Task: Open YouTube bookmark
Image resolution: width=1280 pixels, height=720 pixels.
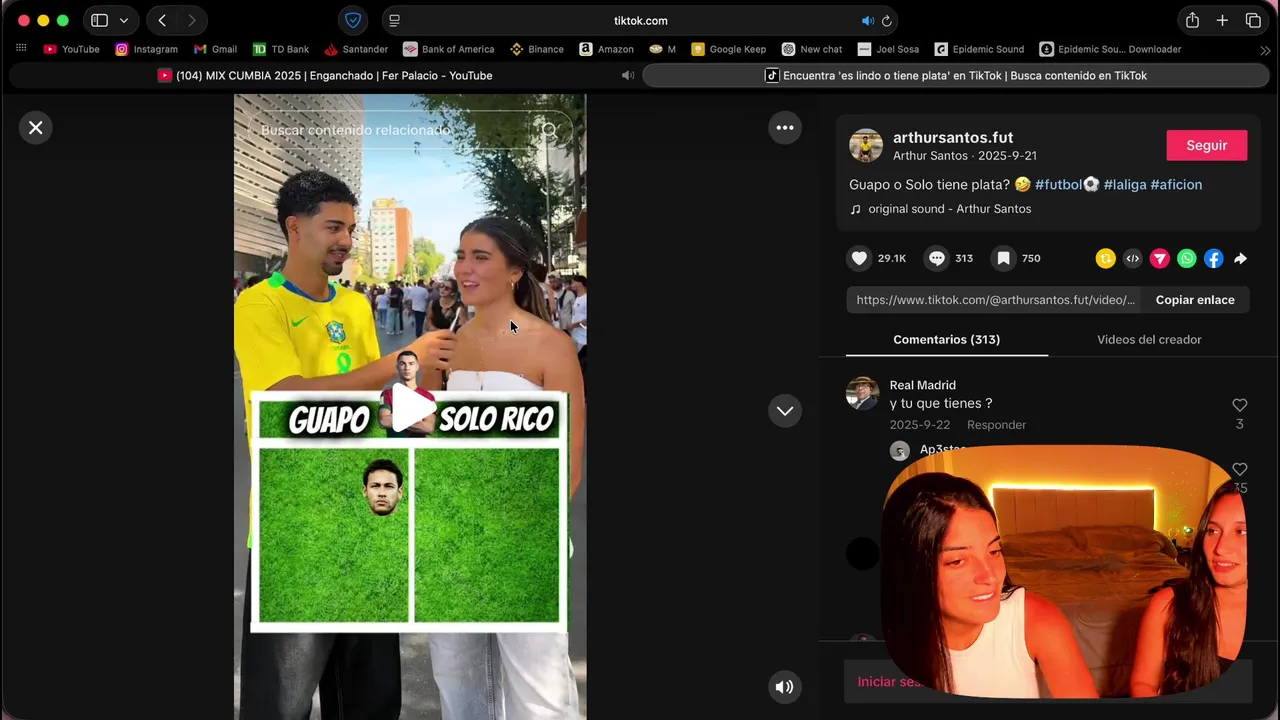Action: [x=71, y=49]
